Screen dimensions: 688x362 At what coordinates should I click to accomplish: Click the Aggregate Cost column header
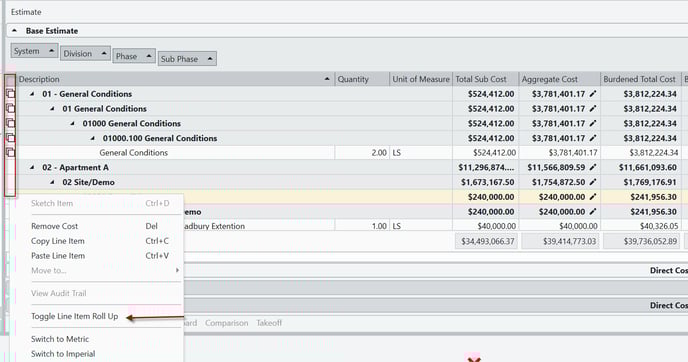pyautogui.click(x=559, y=79)
